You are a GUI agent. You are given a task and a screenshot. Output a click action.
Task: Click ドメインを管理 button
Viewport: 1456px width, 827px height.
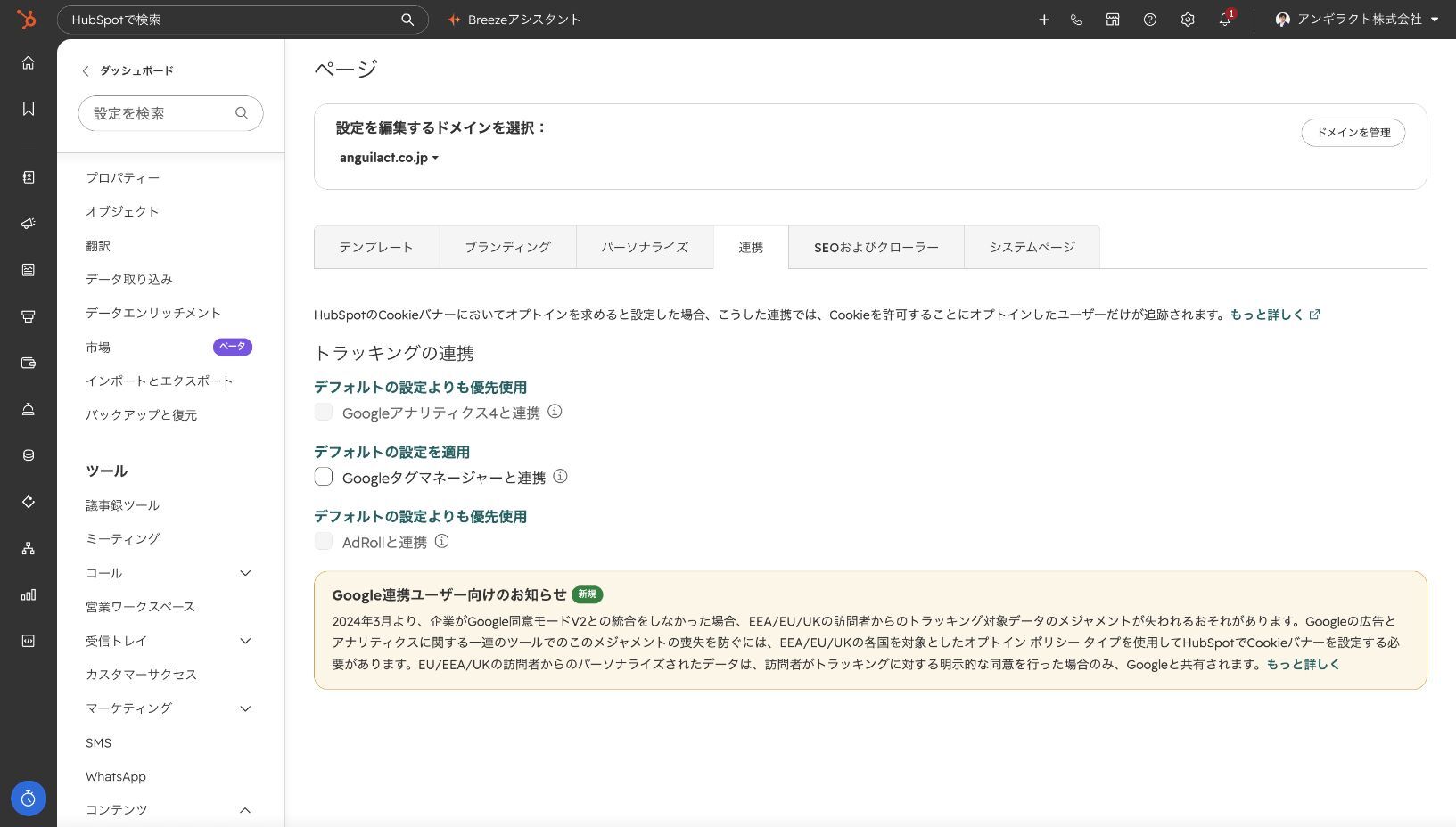[1353, 133]
